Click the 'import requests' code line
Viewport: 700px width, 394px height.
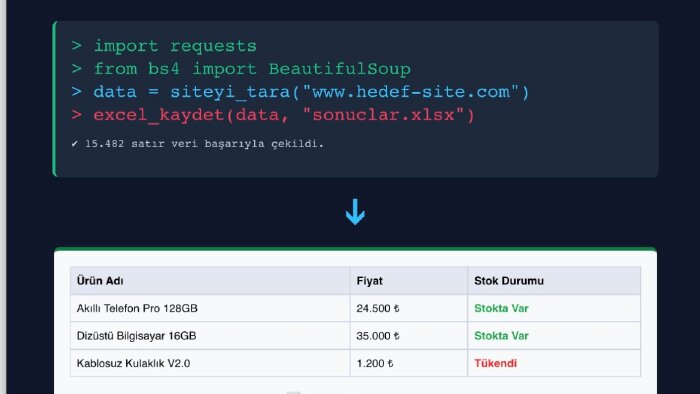[164, 46]
